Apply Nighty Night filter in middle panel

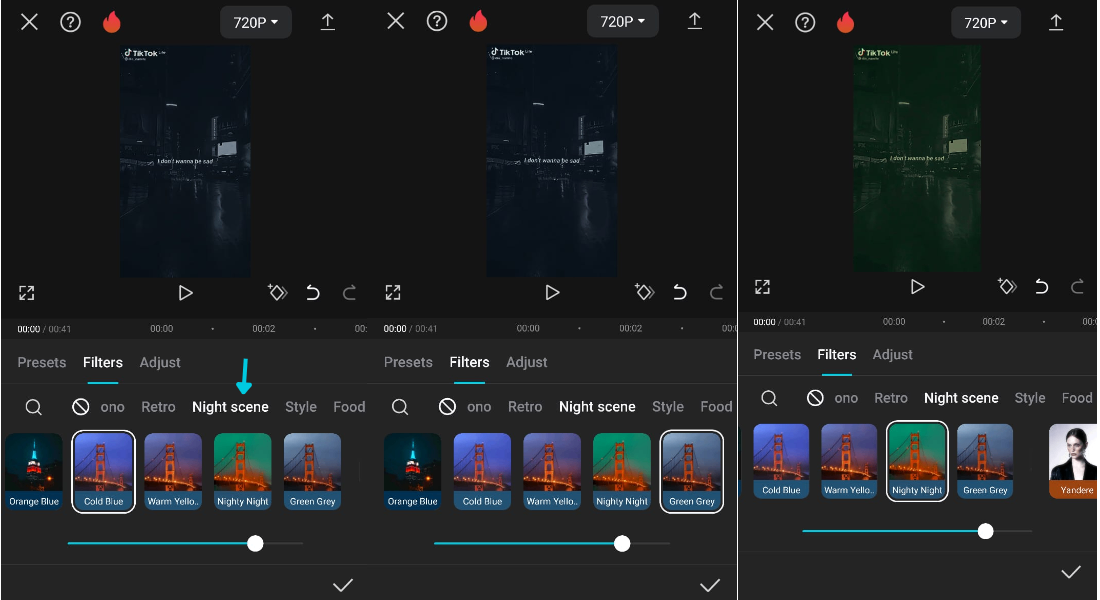(x=622, y=471)
